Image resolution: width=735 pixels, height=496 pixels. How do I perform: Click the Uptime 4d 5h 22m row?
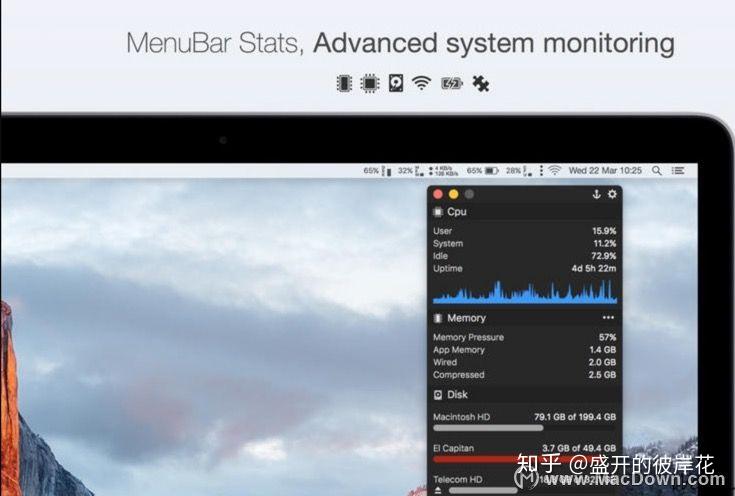(525, 269)
